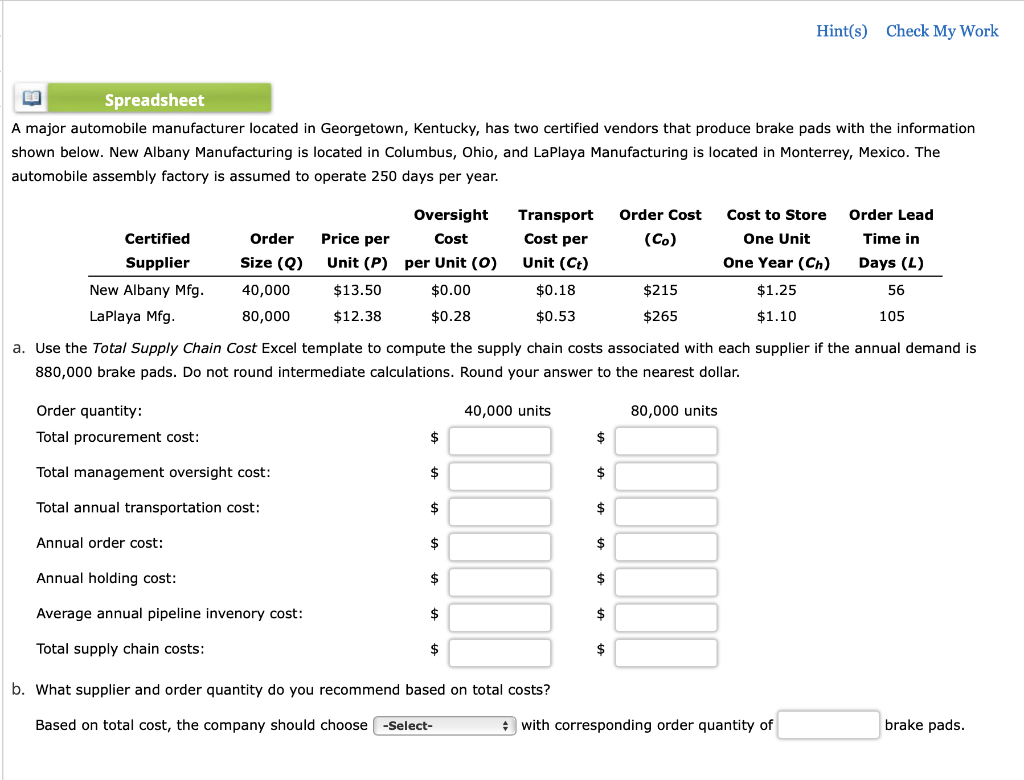Select the pipeline inventory cost field for 80,000 units
The width and height of the screenshot is (1024, 780).
click(x=666, y=617)
